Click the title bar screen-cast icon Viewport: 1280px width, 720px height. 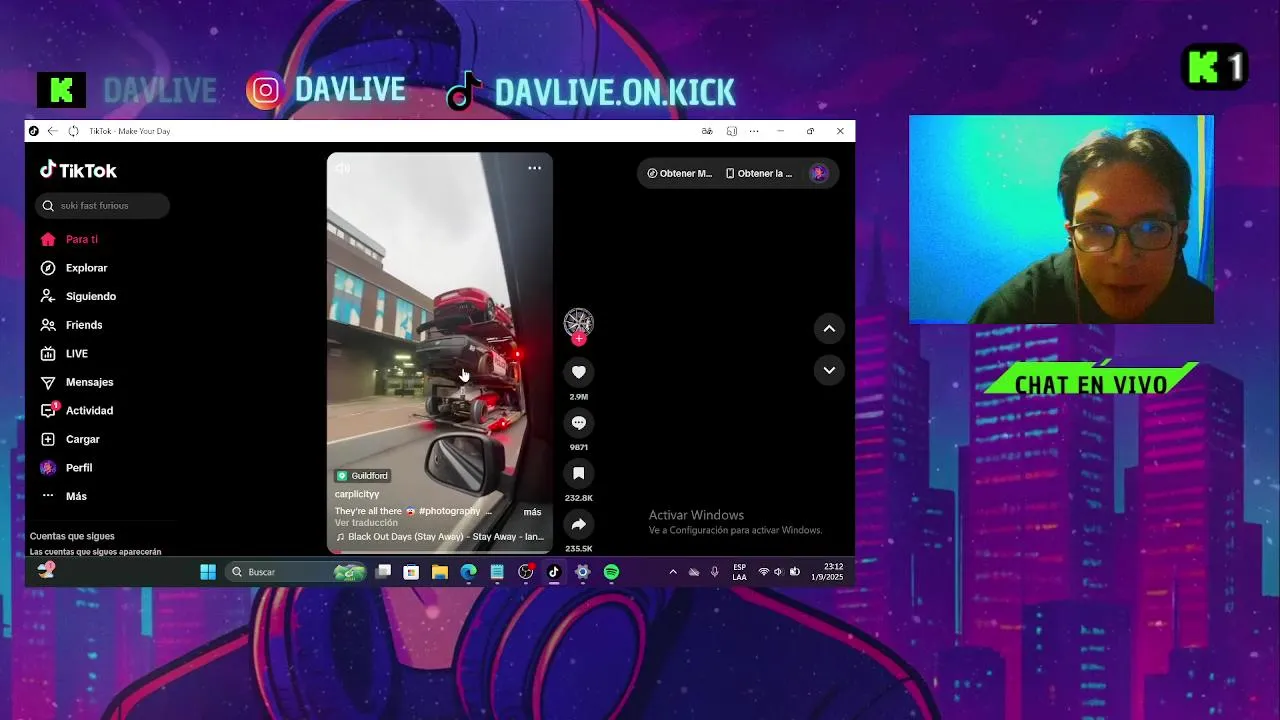tap(732, 131)
